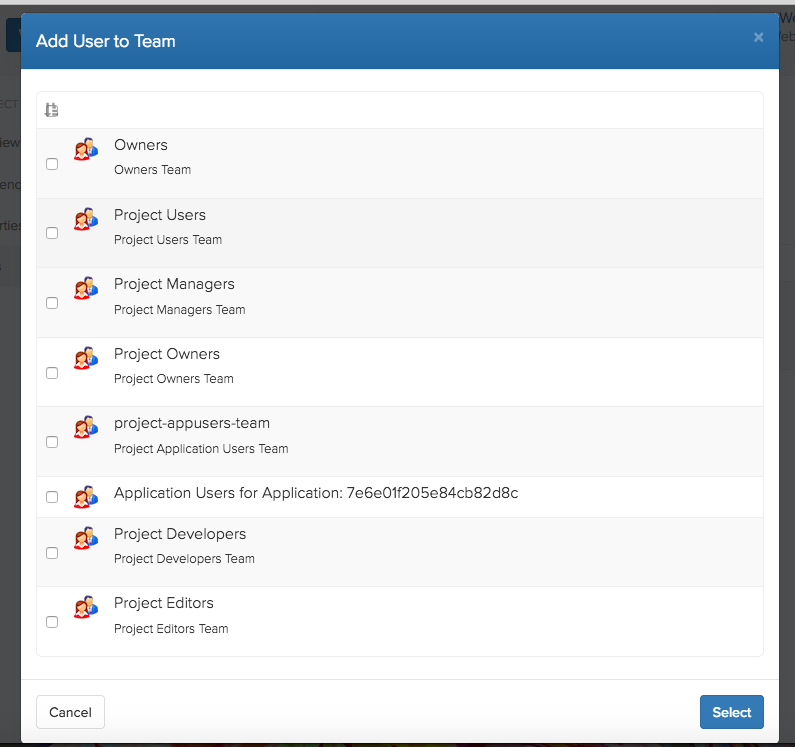Check the Owners team checkbox
795x747 pixels.
pos(52,164)
